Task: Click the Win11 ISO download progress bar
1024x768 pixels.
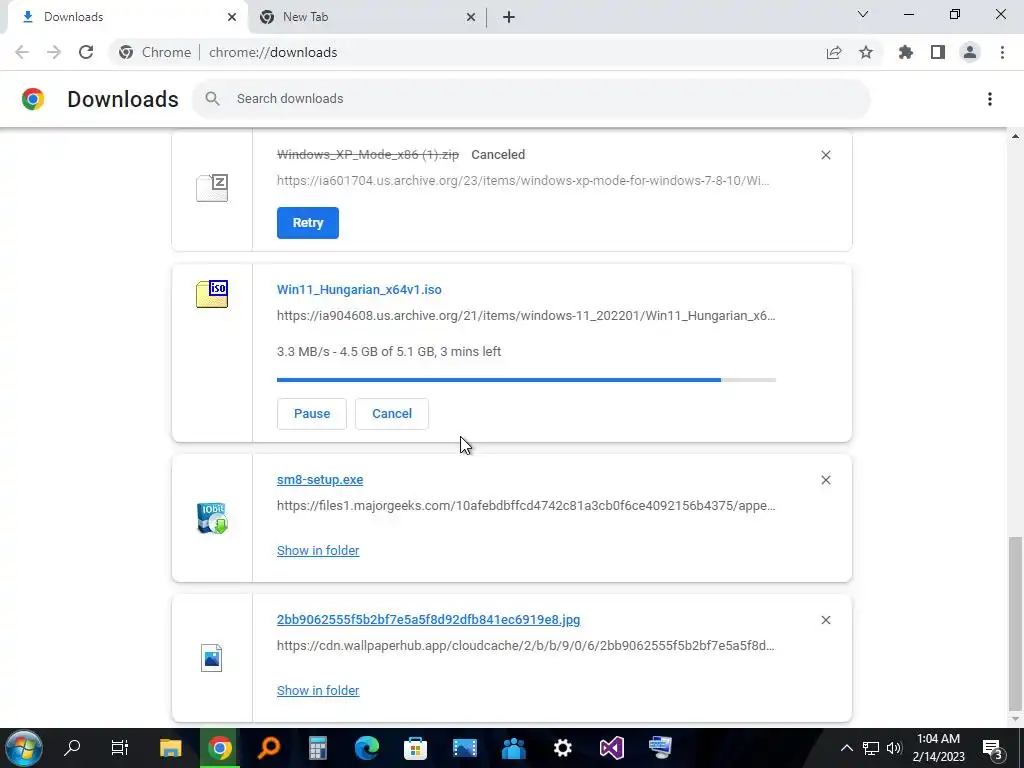Action: (x=526, y=379)
